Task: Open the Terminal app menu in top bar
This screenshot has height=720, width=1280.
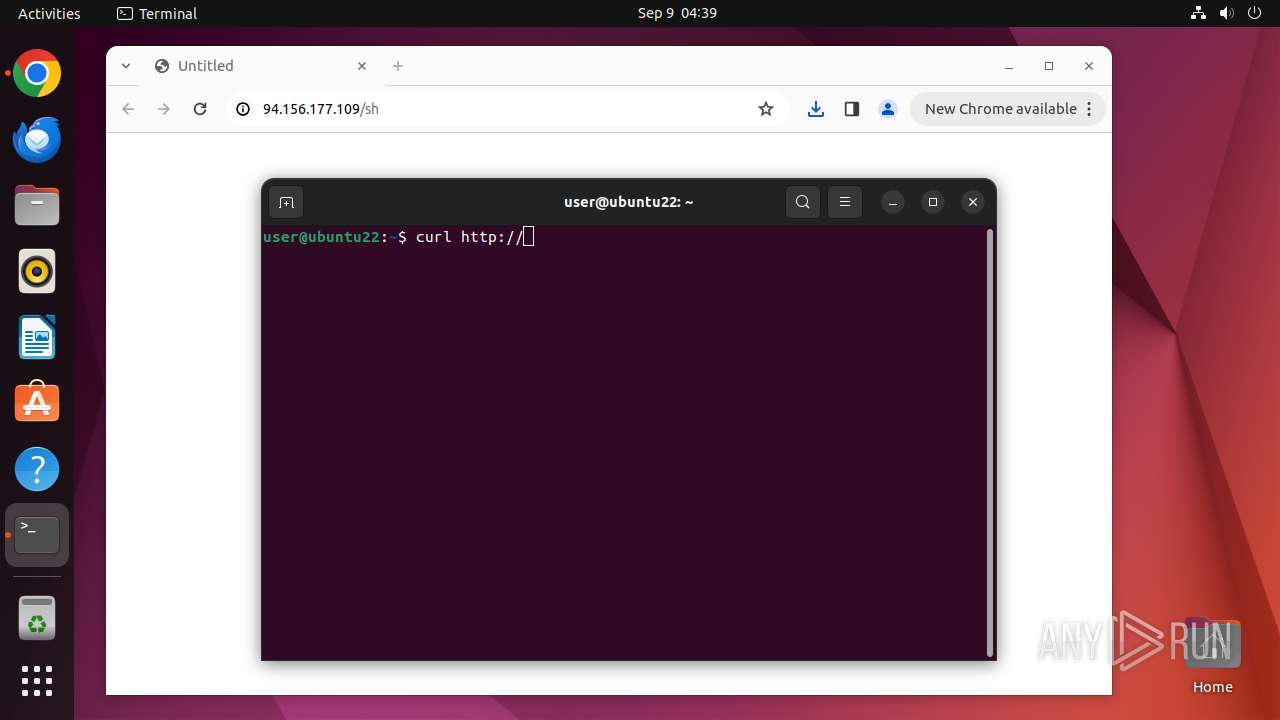Action: [157, 13]
